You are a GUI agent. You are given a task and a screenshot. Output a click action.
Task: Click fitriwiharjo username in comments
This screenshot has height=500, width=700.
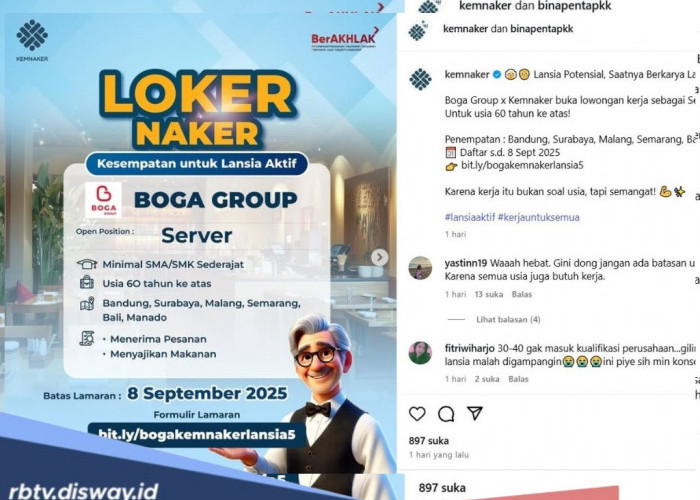point(470,348)
